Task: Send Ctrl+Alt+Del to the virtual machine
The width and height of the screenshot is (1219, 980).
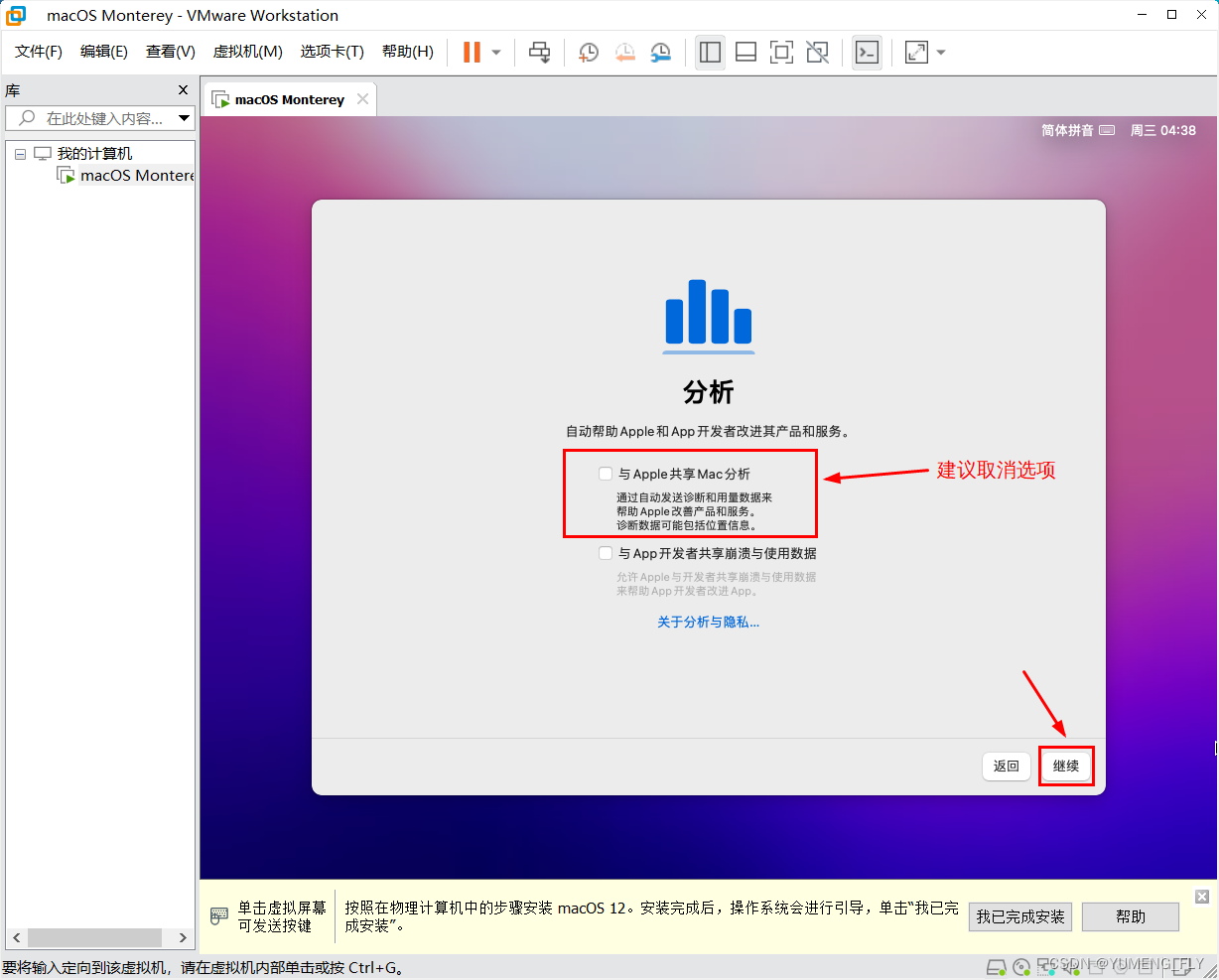Action: click(x=539, y=52)
